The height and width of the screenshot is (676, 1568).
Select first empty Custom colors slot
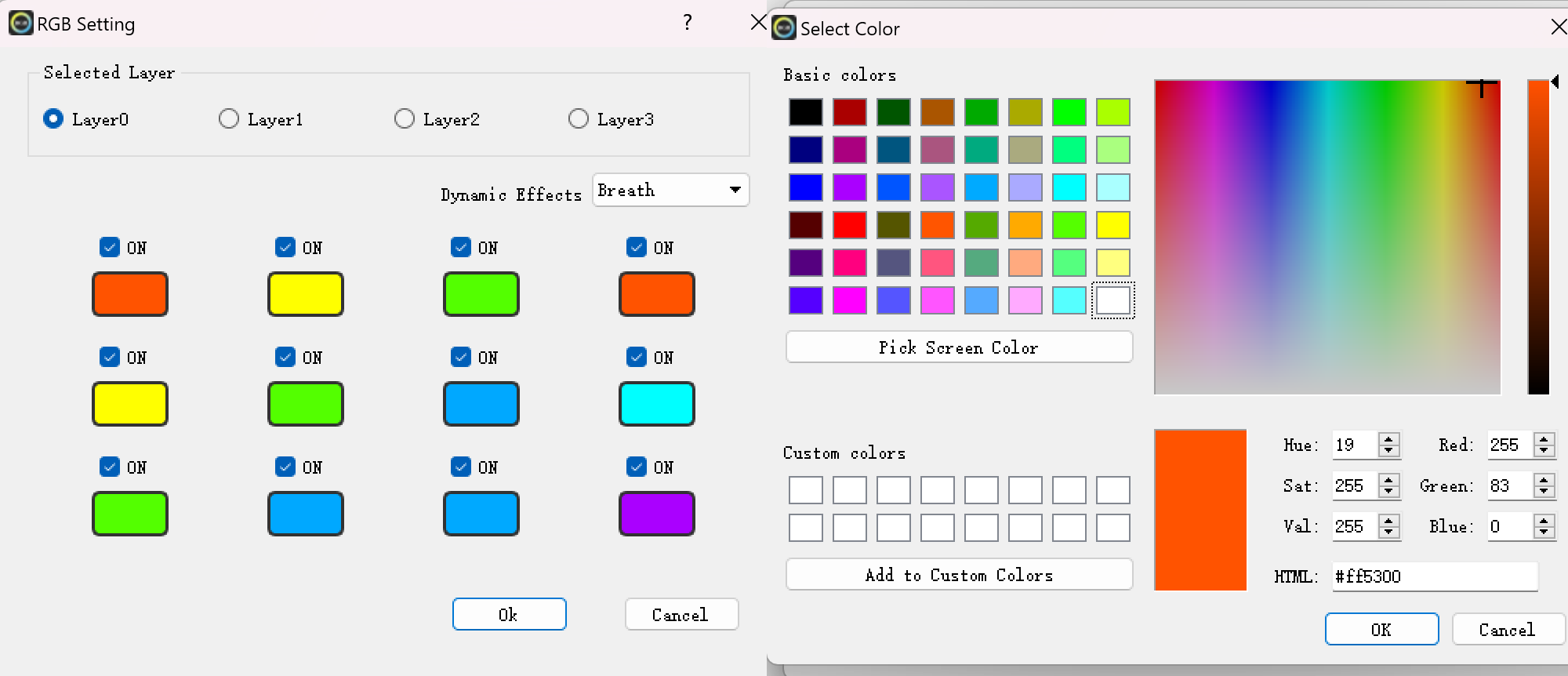[x=806, y=490]
